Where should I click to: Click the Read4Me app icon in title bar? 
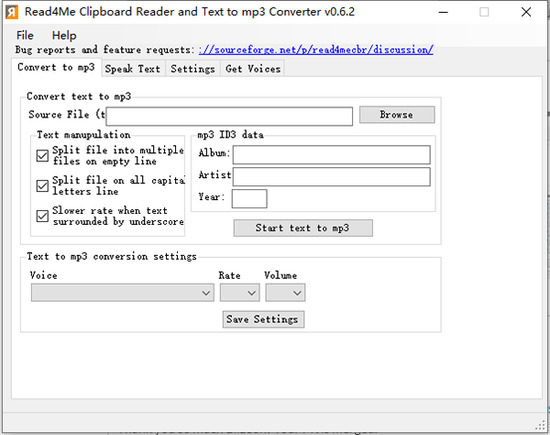[12, 12]
